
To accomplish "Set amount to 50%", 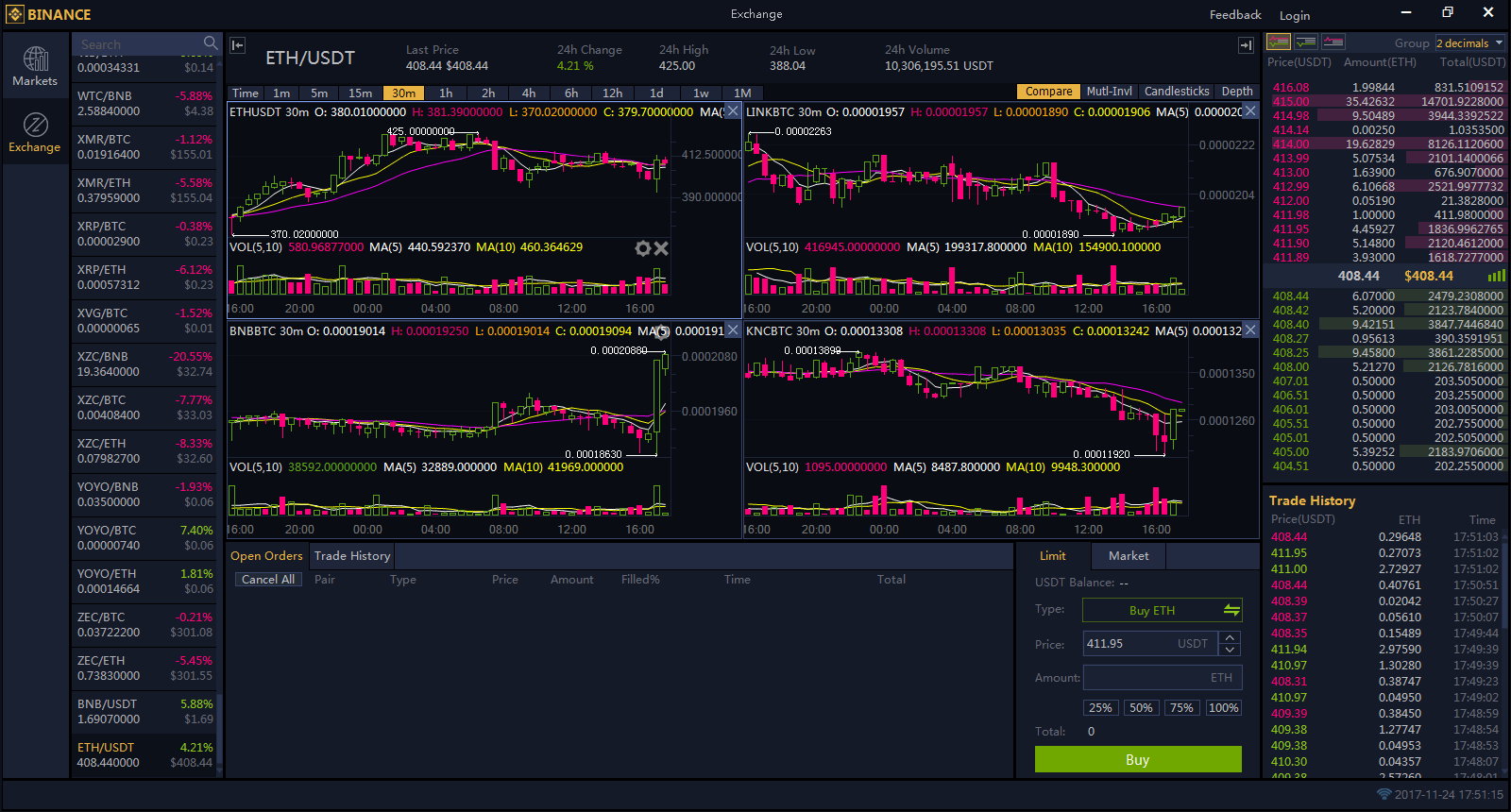I will 1141,707.
